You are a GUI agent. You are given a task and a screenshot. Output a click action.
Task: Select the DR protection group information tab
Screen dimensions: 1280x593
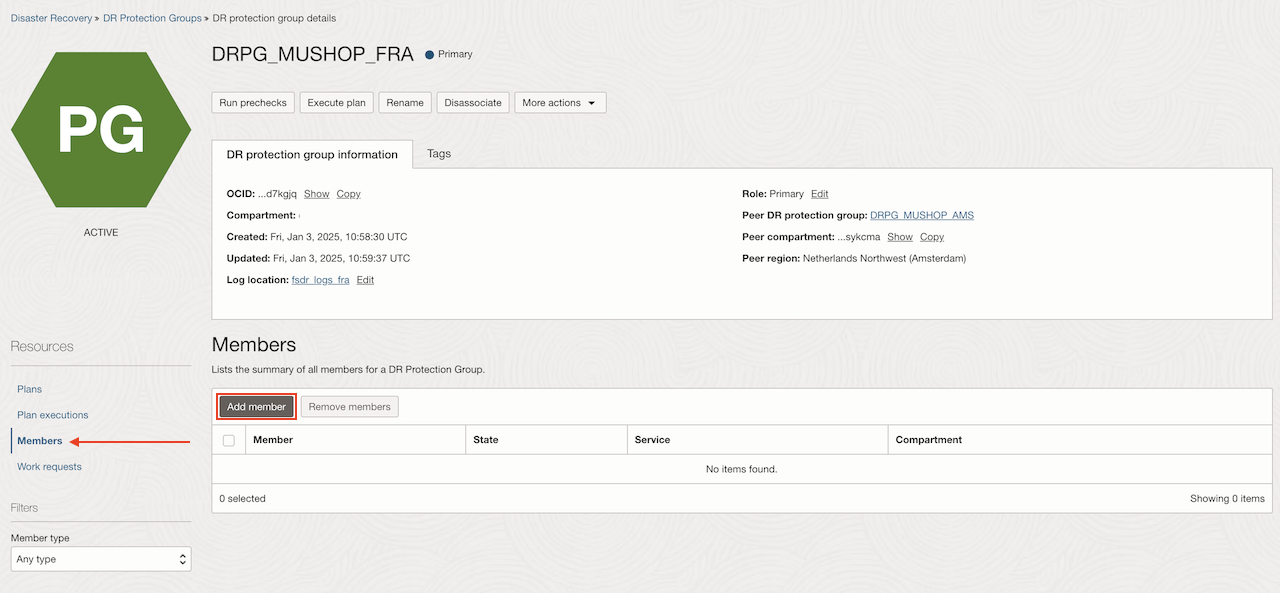click(312, 155)
